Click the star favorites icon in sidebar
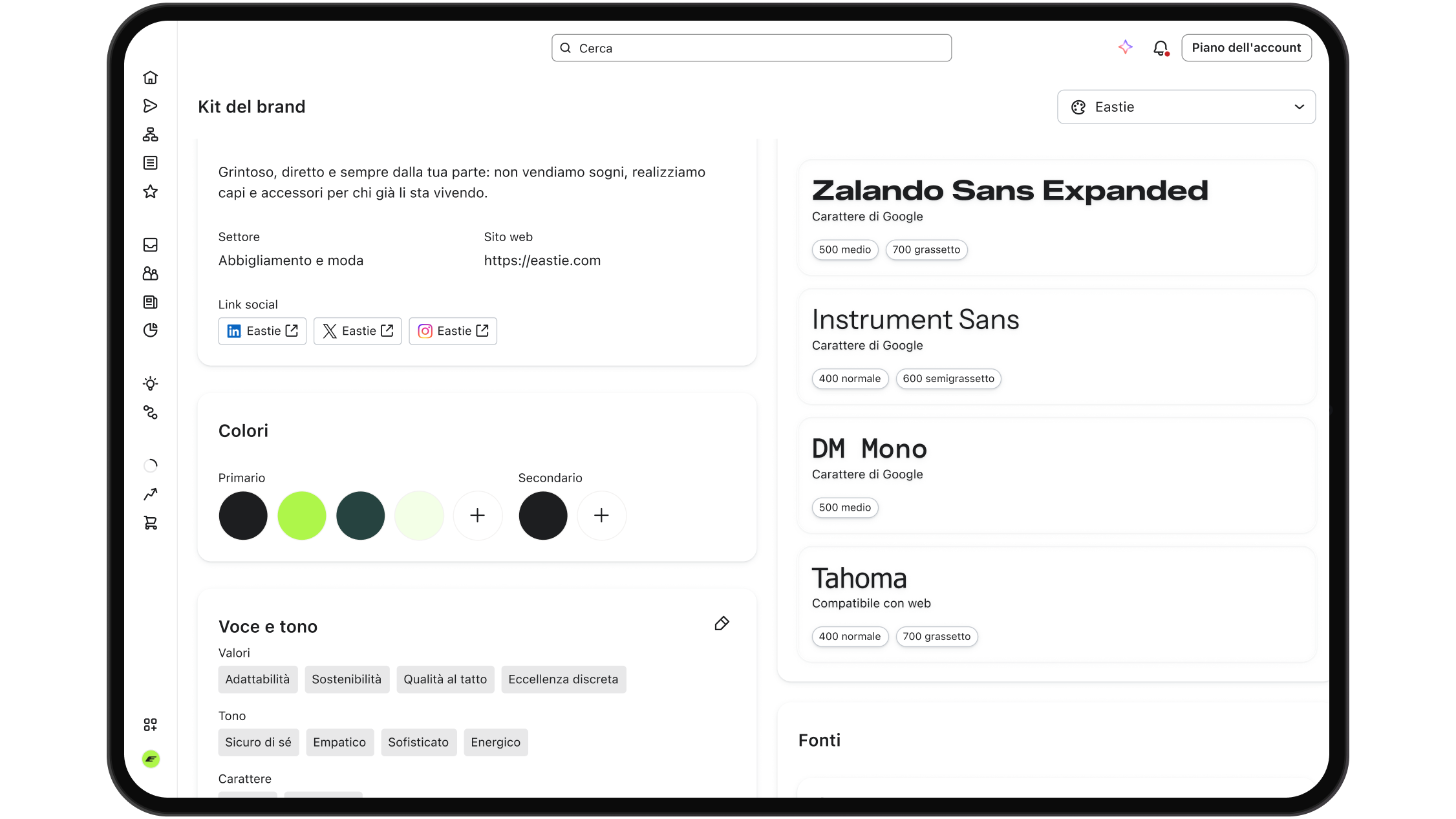1456x819 pixels. (150, 191)
